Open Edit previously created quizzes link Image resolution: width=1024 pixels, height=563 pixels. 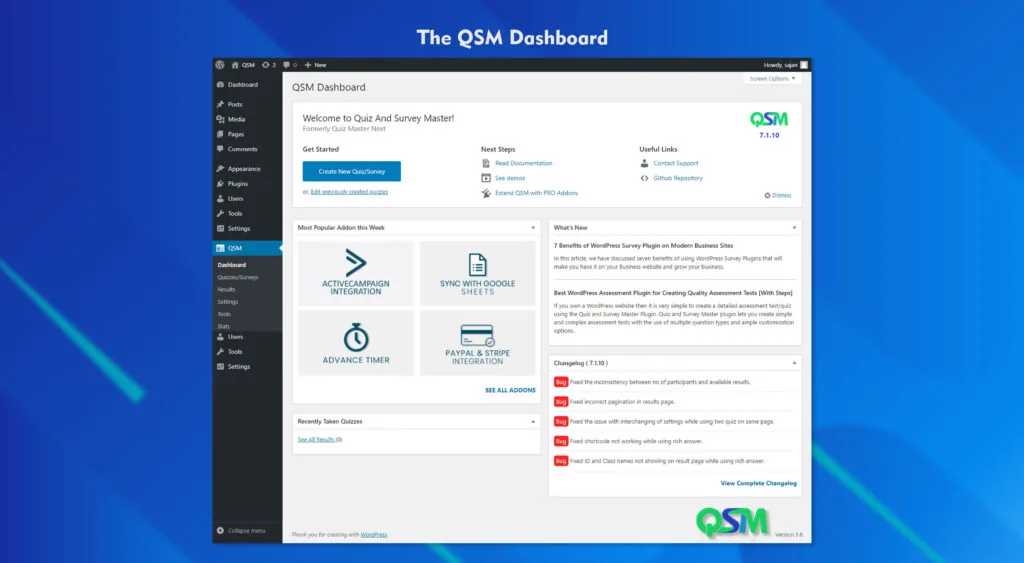tap(349, 192)
